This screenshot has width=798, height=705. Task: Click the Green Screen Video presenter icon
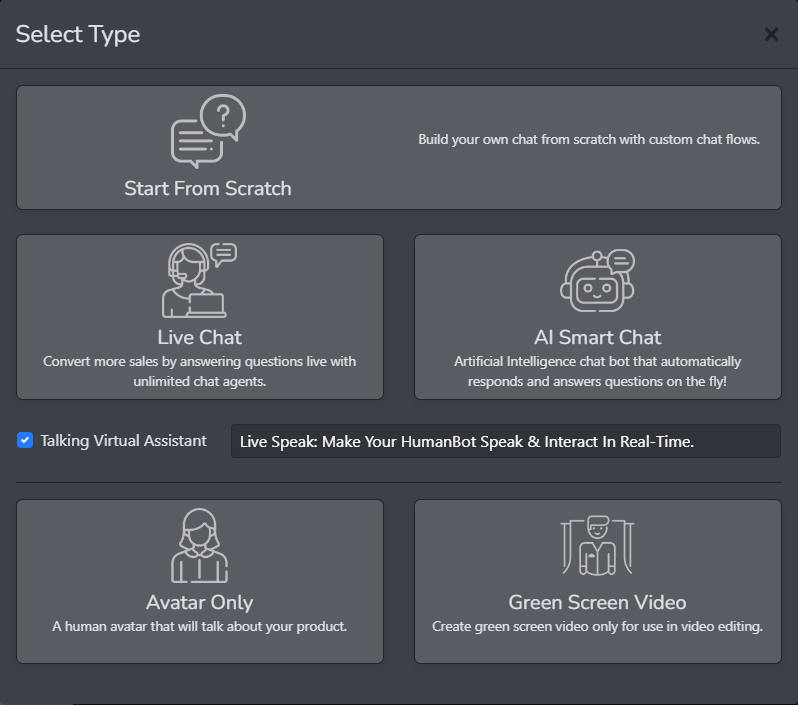(x=597, y=545)
